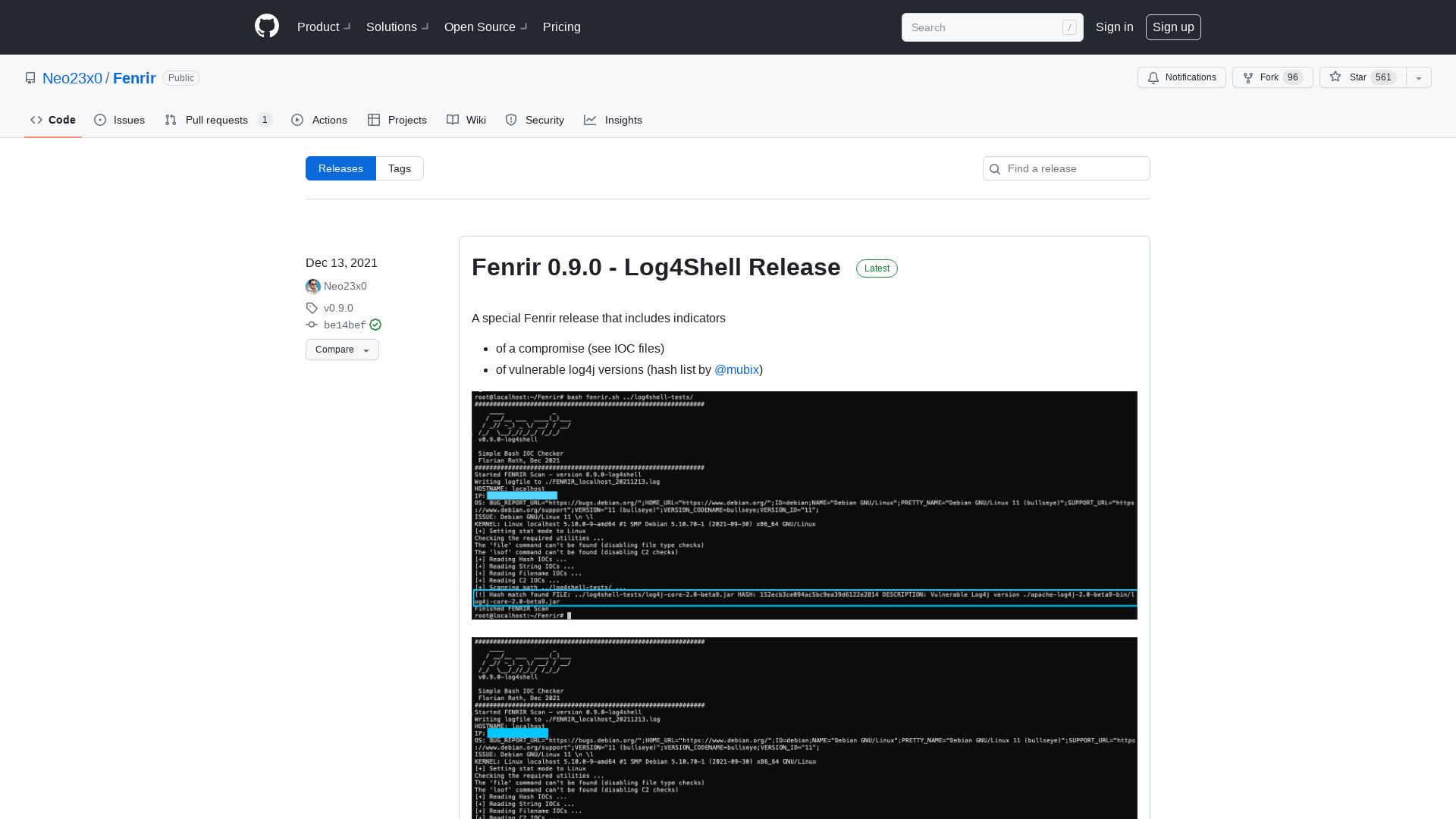Open the Security tab
Image resolution: width=1456 pixels, height=819 pixels.
tap(535, 120)
